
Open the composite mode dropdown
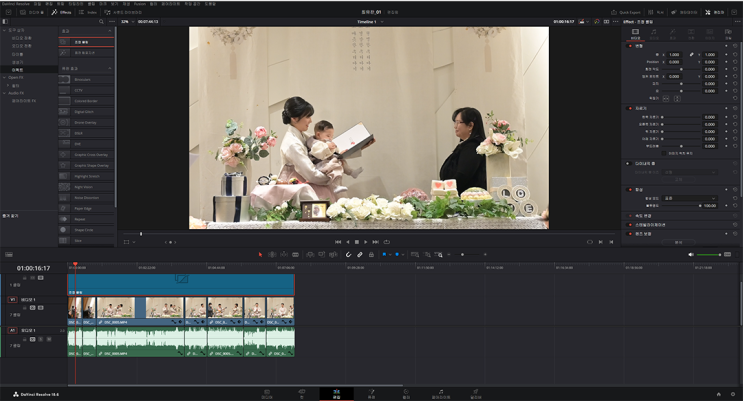click(691, 198)
